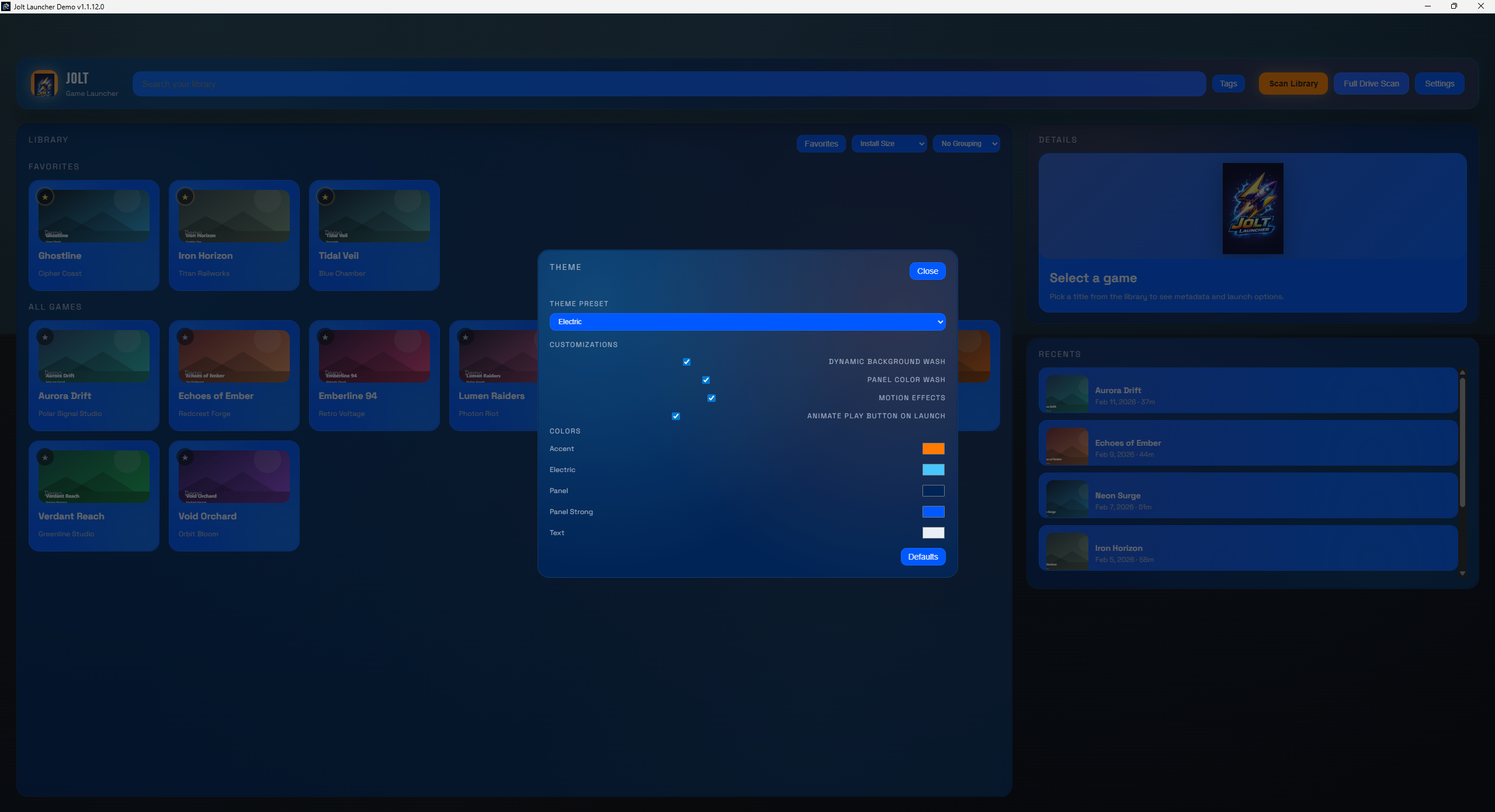The width and height of the screenshot is (1495, 812).
Task: Open the Theme Preset Electric dropdown
Action: (747, 322)
